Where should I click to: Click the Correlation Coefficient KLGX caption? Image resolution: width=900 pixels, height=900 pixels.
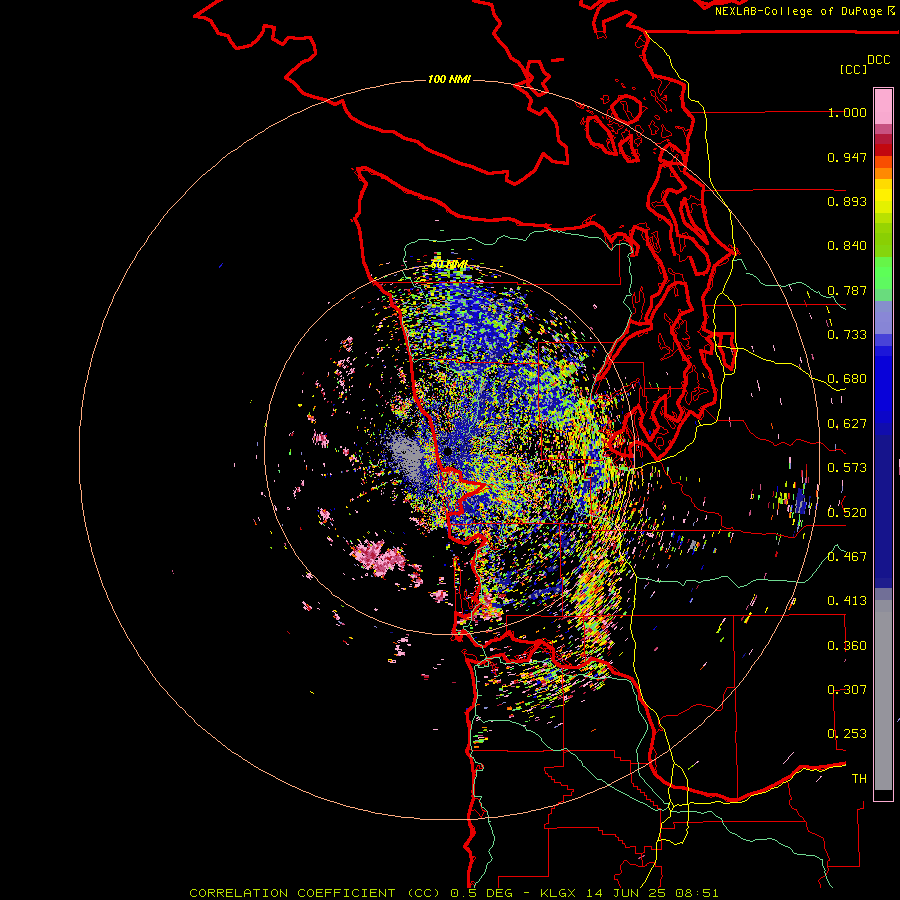(453, 893)
